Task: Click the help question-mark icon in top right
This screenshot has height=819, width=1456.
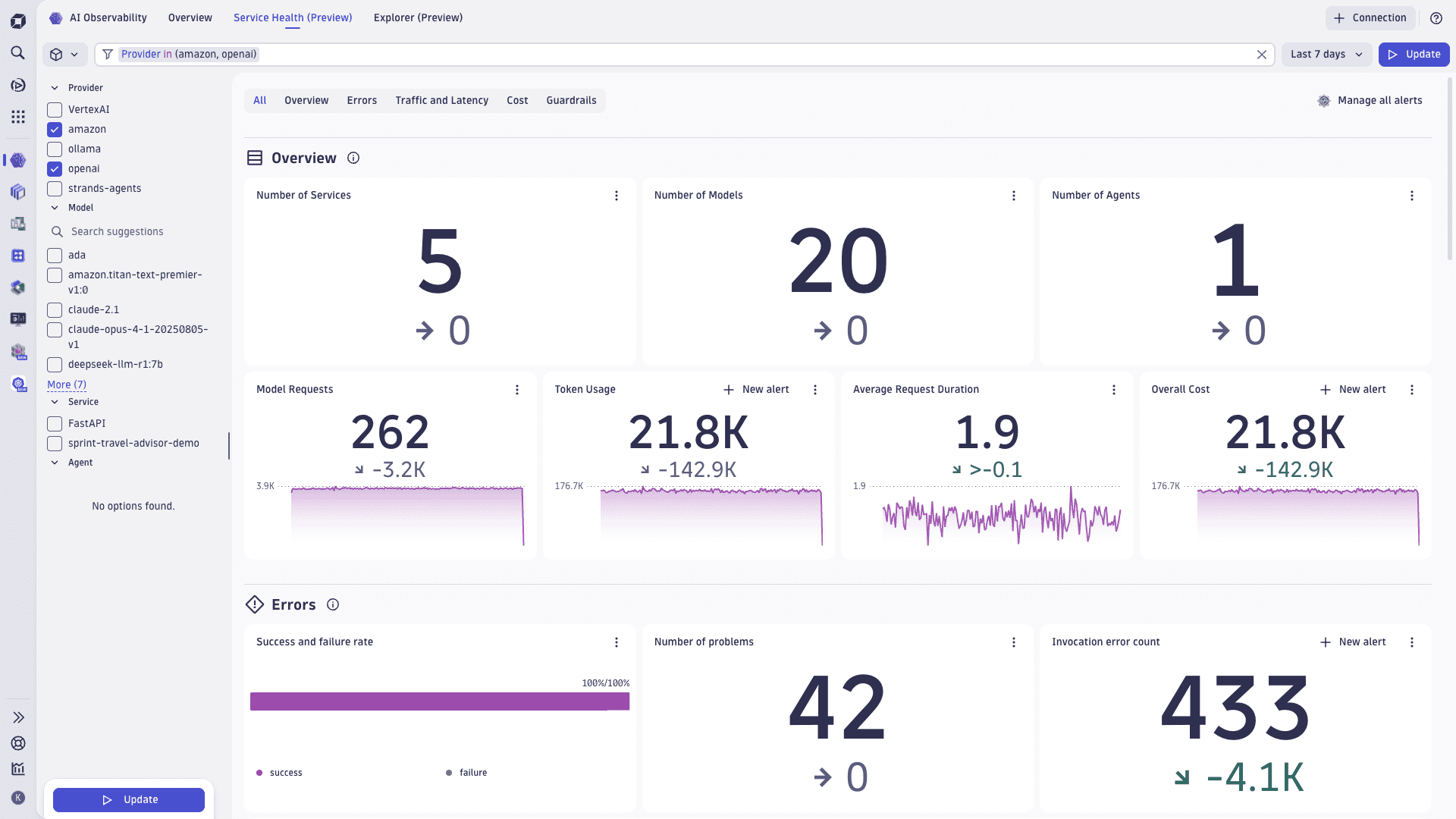Action: click(1436, 18)
